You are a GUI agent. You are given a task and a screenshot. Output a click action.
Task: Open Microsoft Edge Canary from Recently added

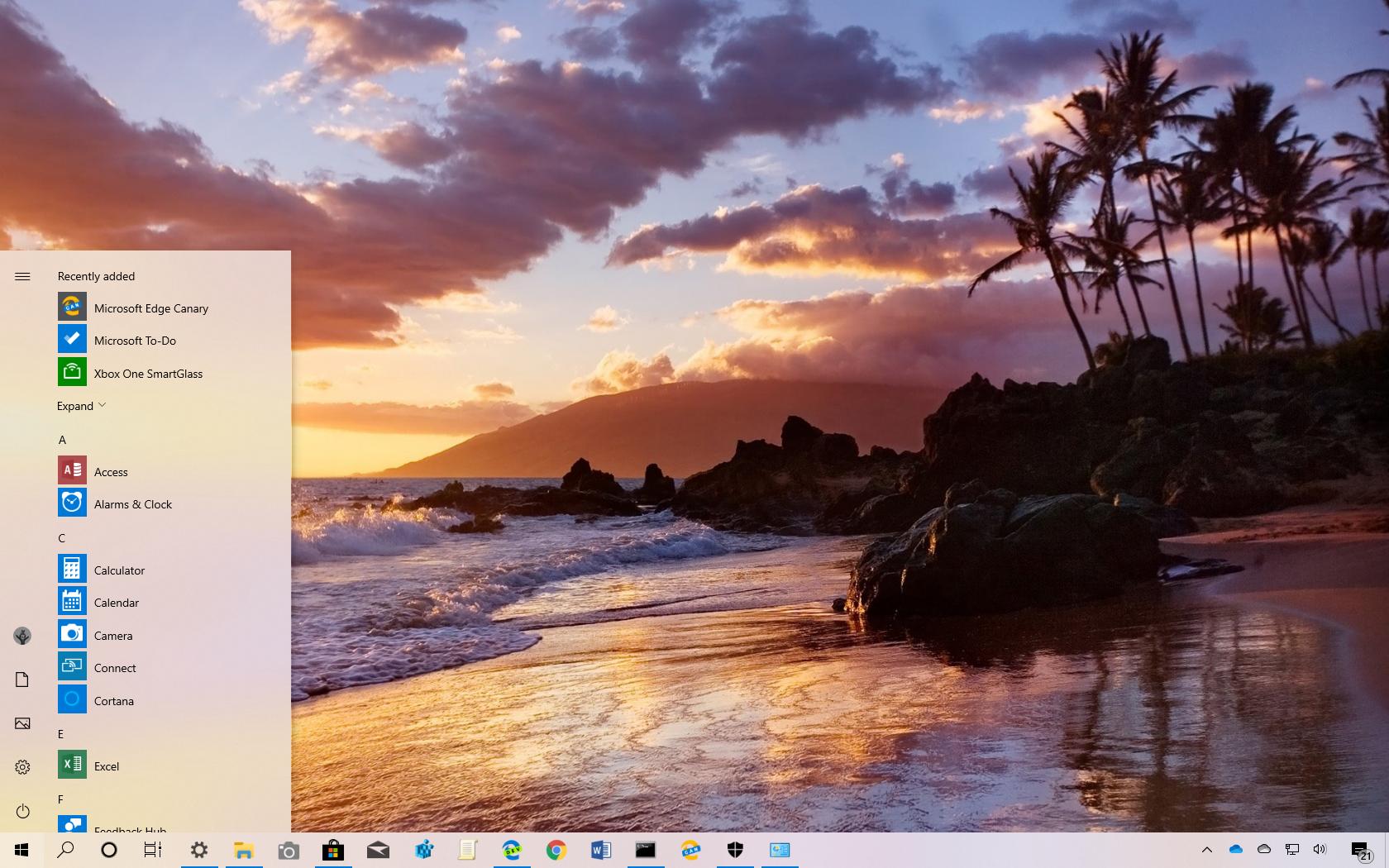pyautogui.click(x=174, y=308)
